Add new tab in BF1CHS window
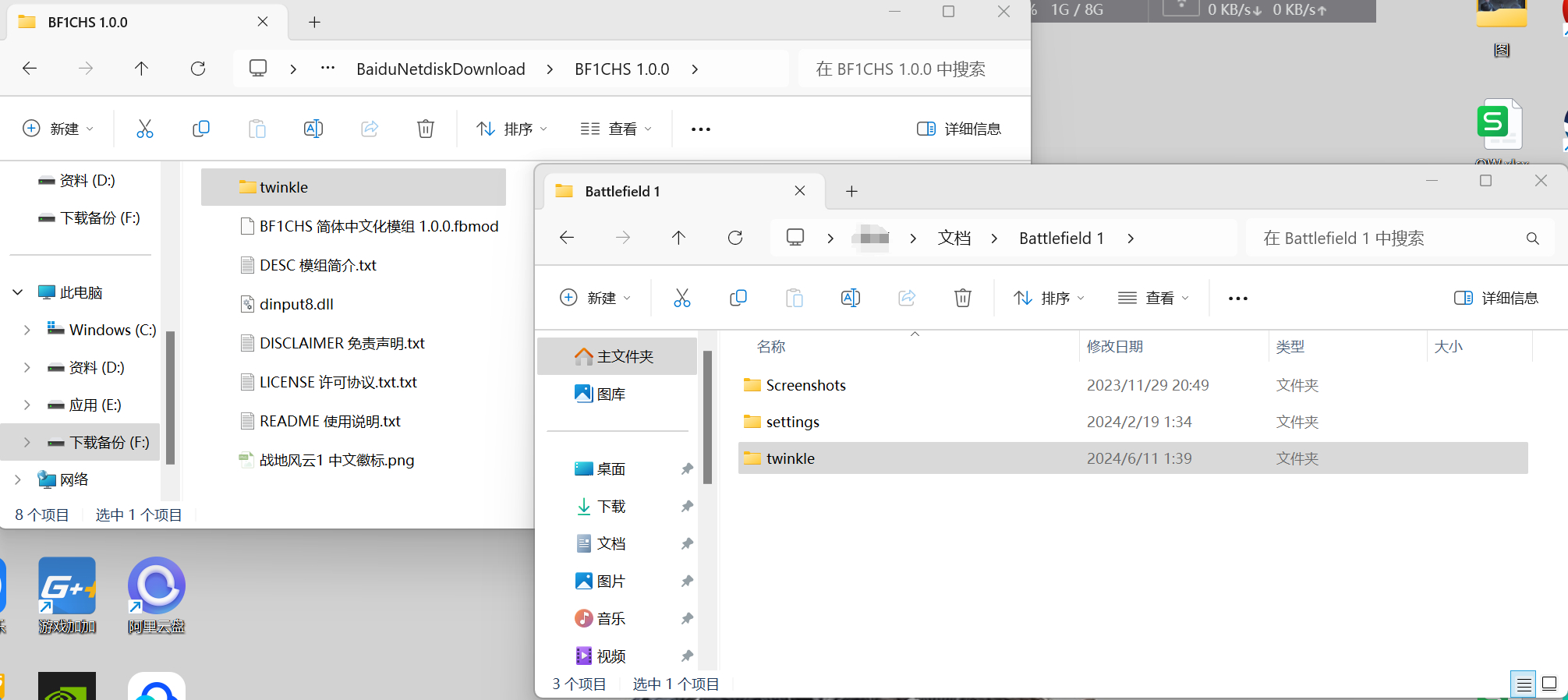Image resolution: width=1568 pixels, height=700 pixels. [314, 22]
